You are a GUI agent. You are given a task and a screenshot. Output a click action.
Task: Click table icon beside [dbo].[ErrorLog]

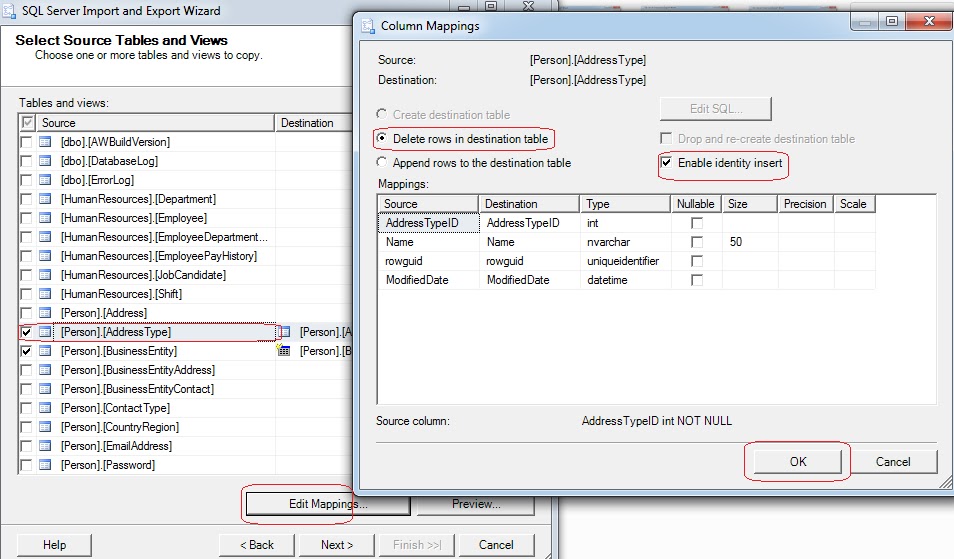point(45,179)
